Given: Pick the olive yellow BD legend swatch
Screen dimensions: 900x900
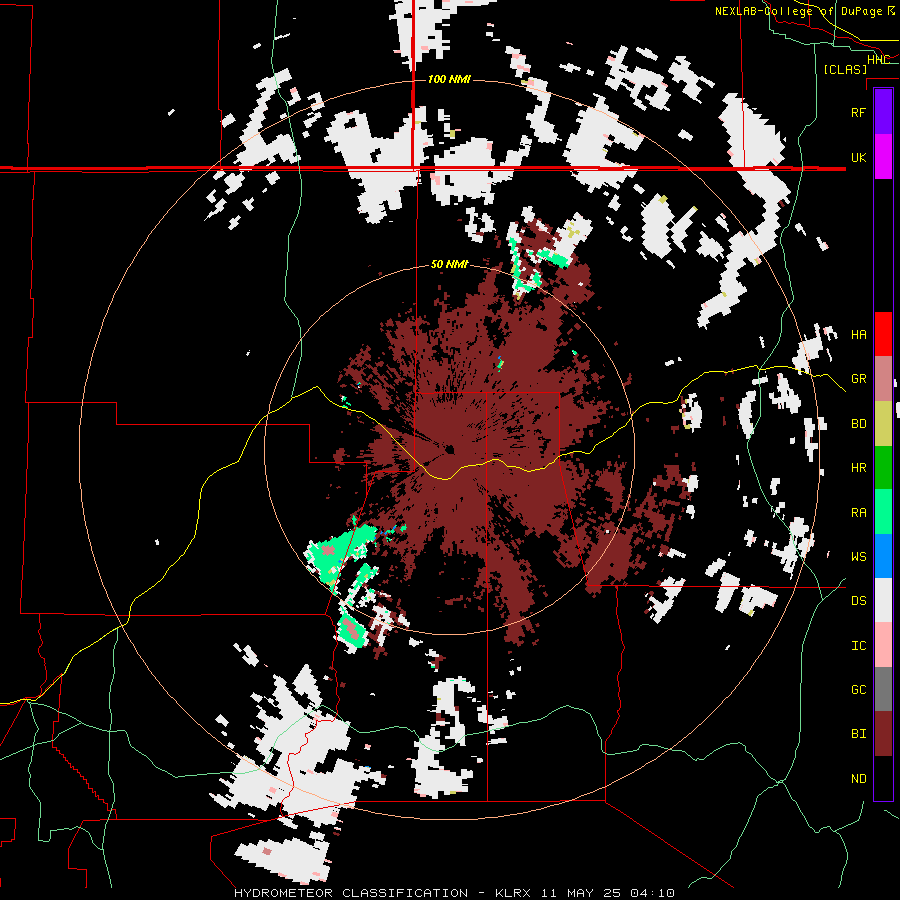Looking at the screenshot, I should point(883,424).
